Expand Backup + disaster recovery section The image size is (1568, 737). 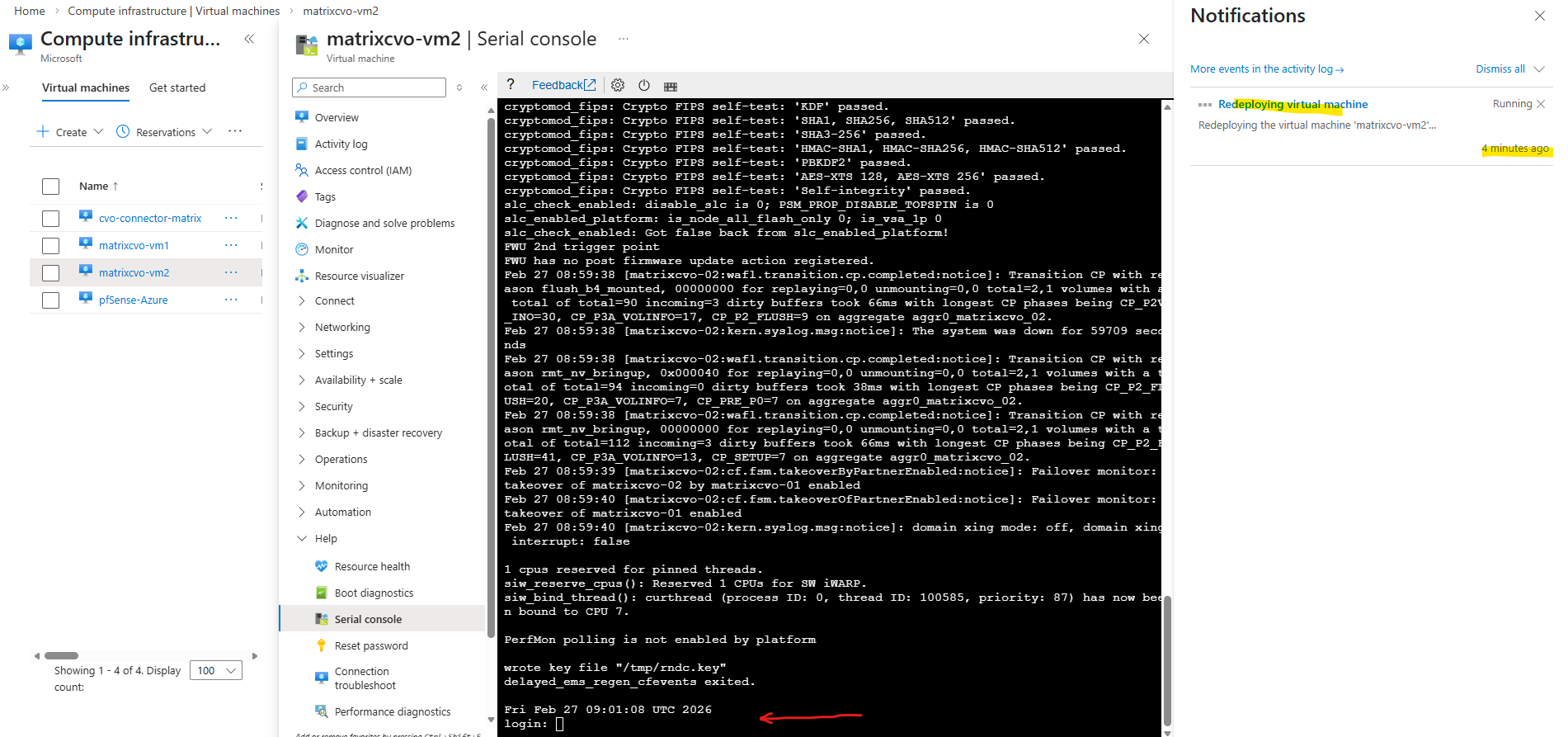point(302,432)
